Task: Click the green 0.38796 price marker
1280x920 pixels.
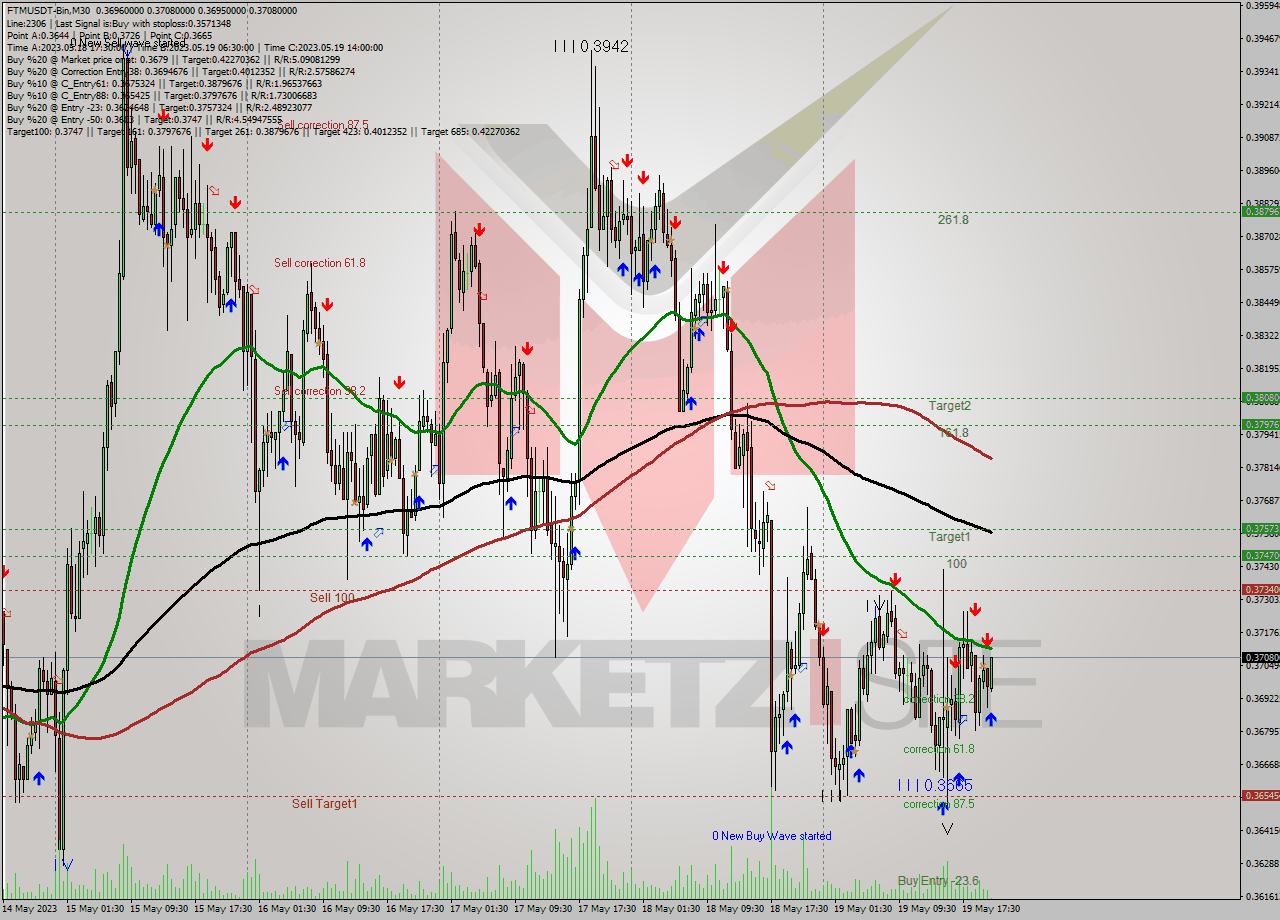Action: [x=1260, y=211]
